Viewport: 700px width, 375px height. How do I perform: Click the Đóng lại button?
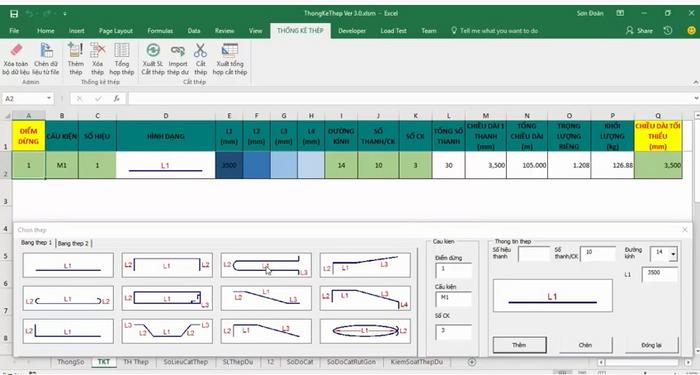pyautogui.click(x=651, y=345)
